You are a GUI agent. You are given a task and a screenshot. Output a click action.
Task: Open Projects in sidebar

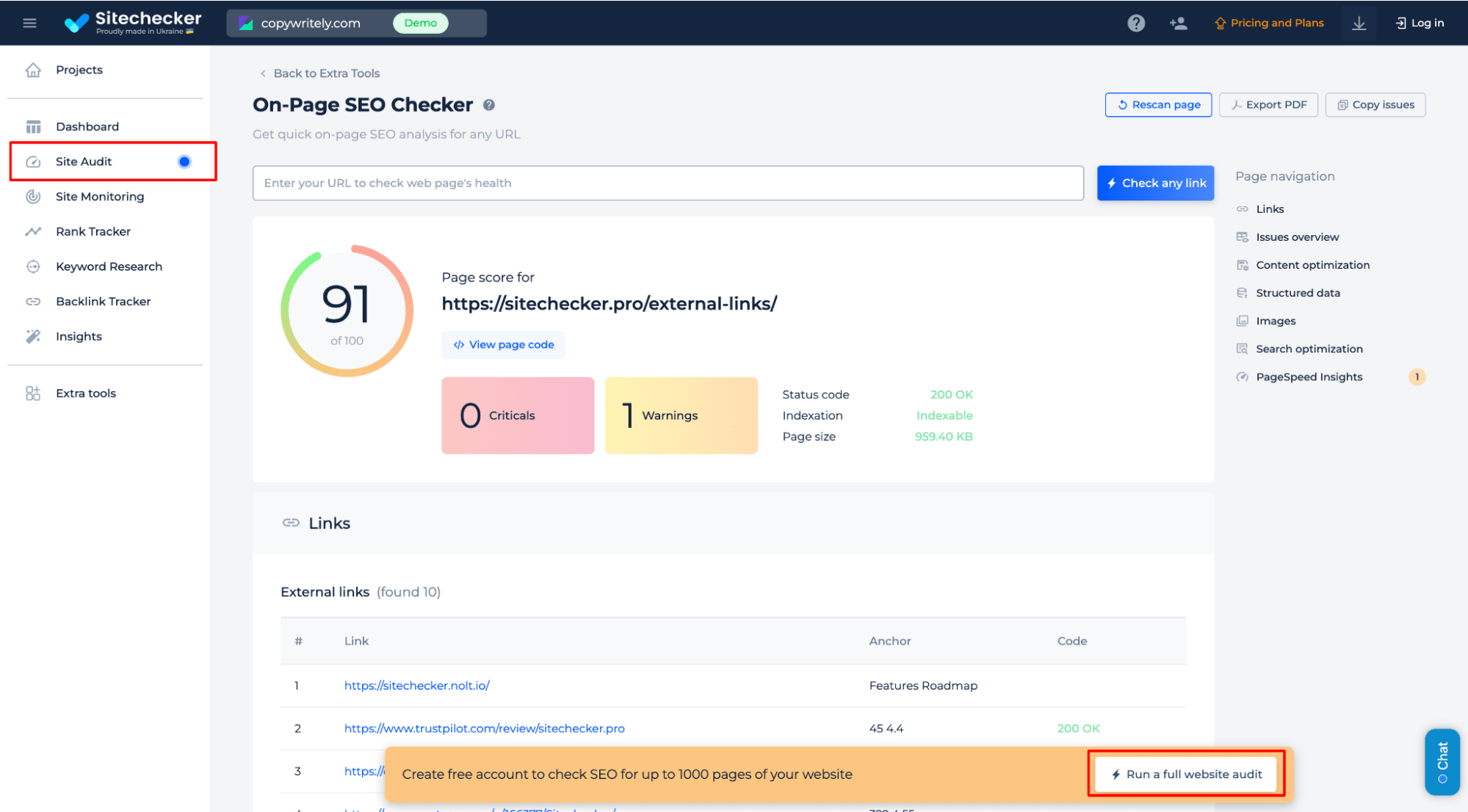(x=79, y=70)
